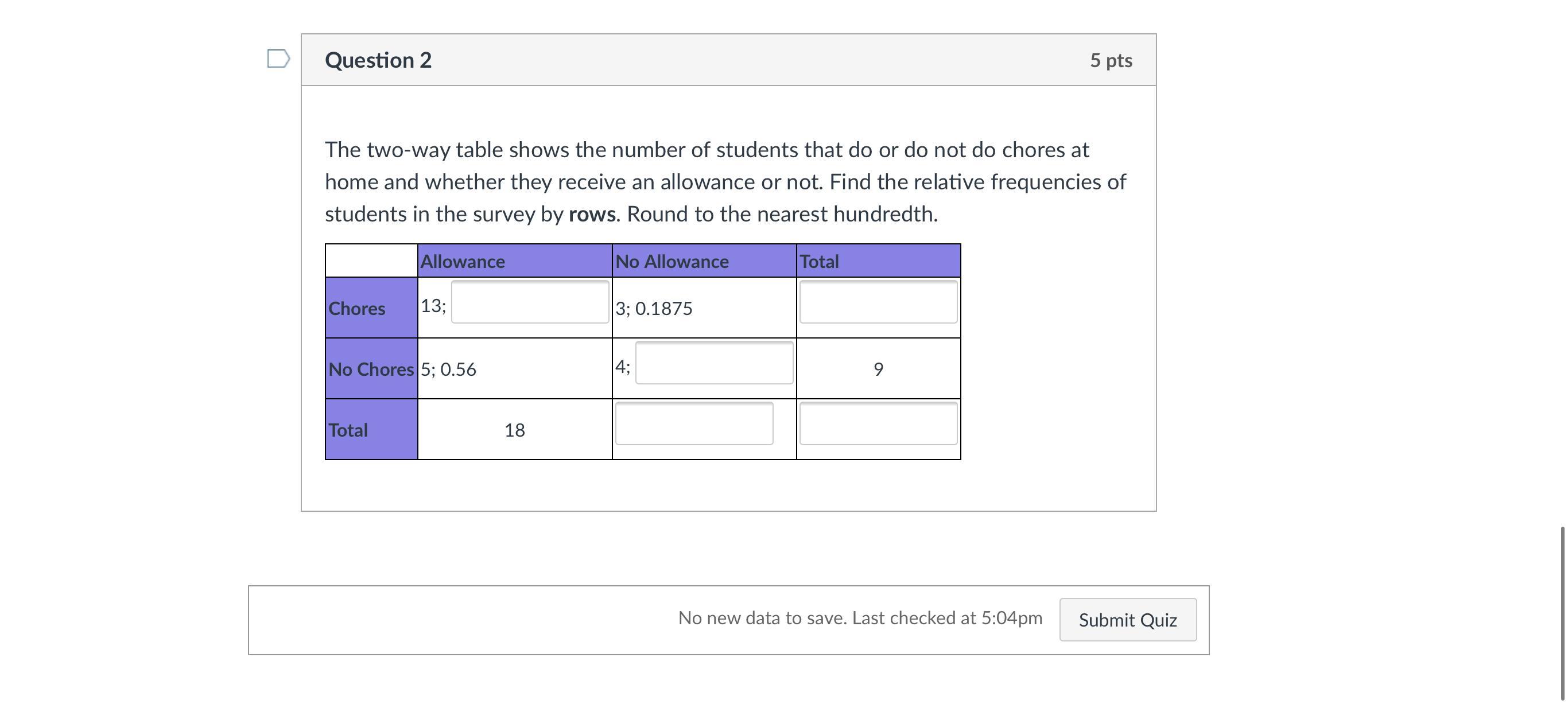Click the Total row header cell

coord(348,430)
